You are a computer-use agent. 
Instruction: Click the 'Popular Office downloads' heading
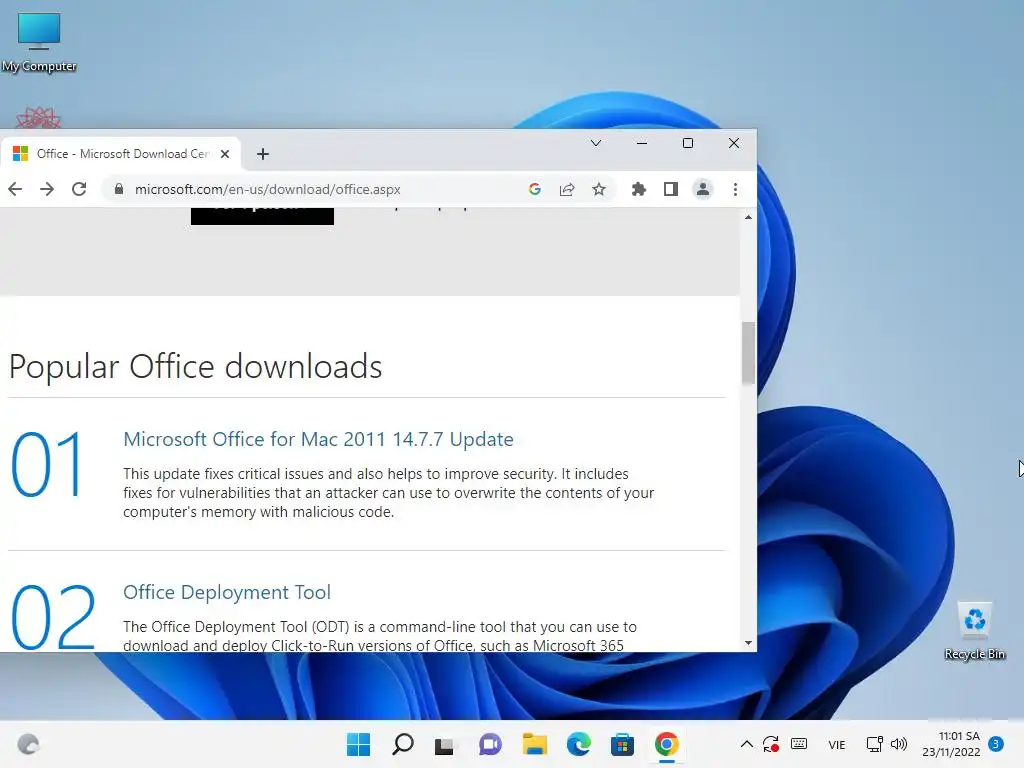pyautogui.click(x=195, y=366)
